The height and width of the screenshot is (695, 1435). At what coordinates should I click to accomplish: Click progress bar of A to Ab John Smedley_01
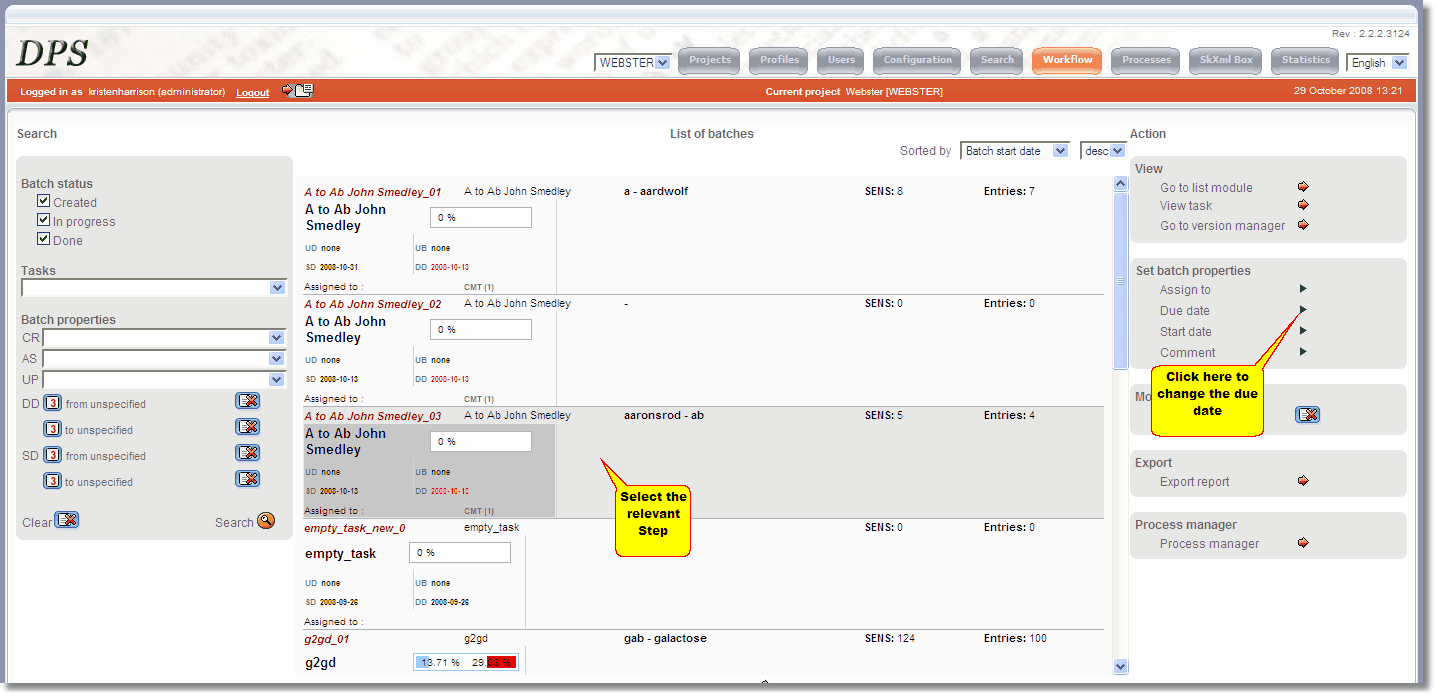(x=481, y=217)
